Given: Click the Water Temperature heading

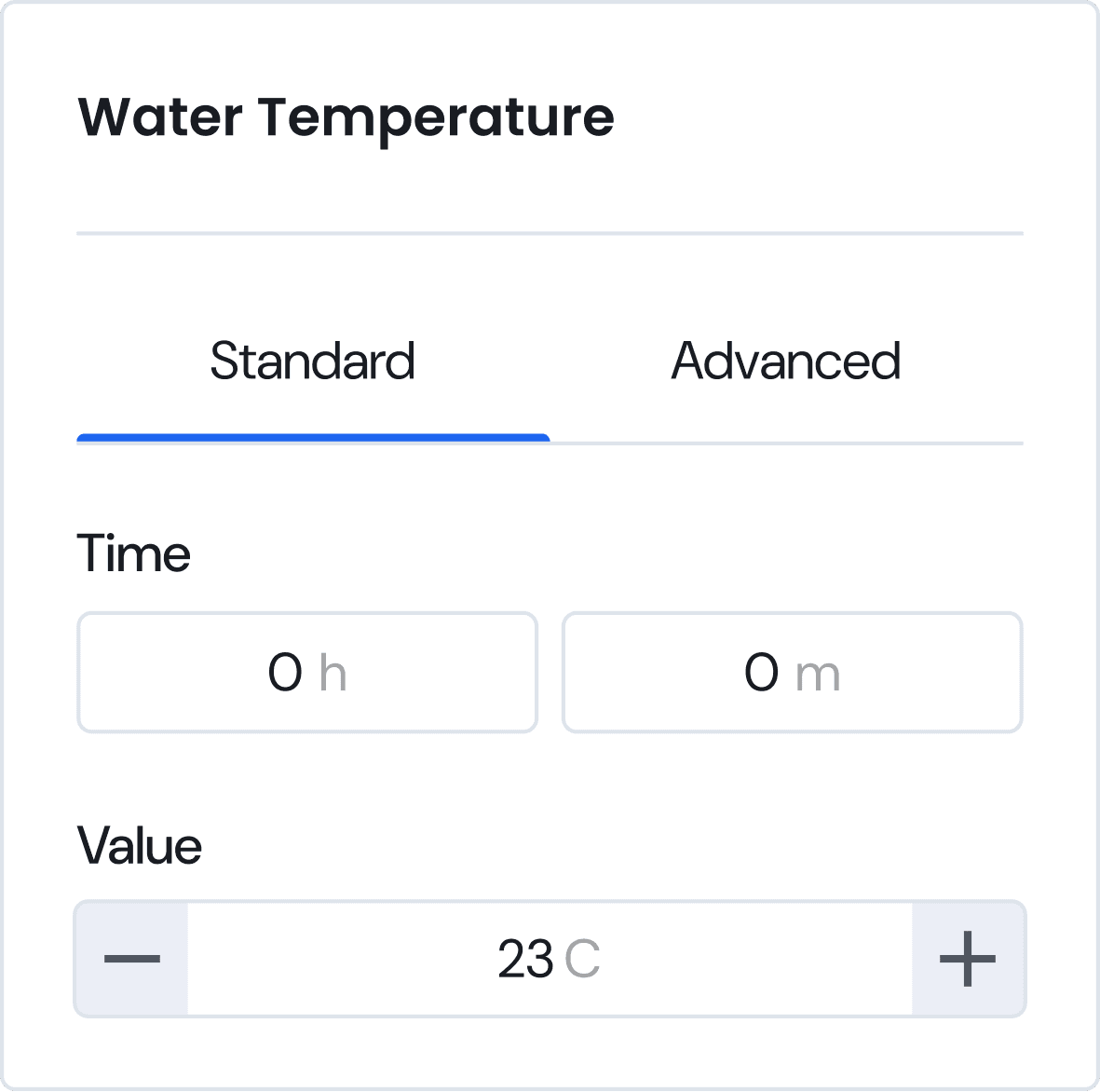Looking at the screenshot, I should click(346, 117).
